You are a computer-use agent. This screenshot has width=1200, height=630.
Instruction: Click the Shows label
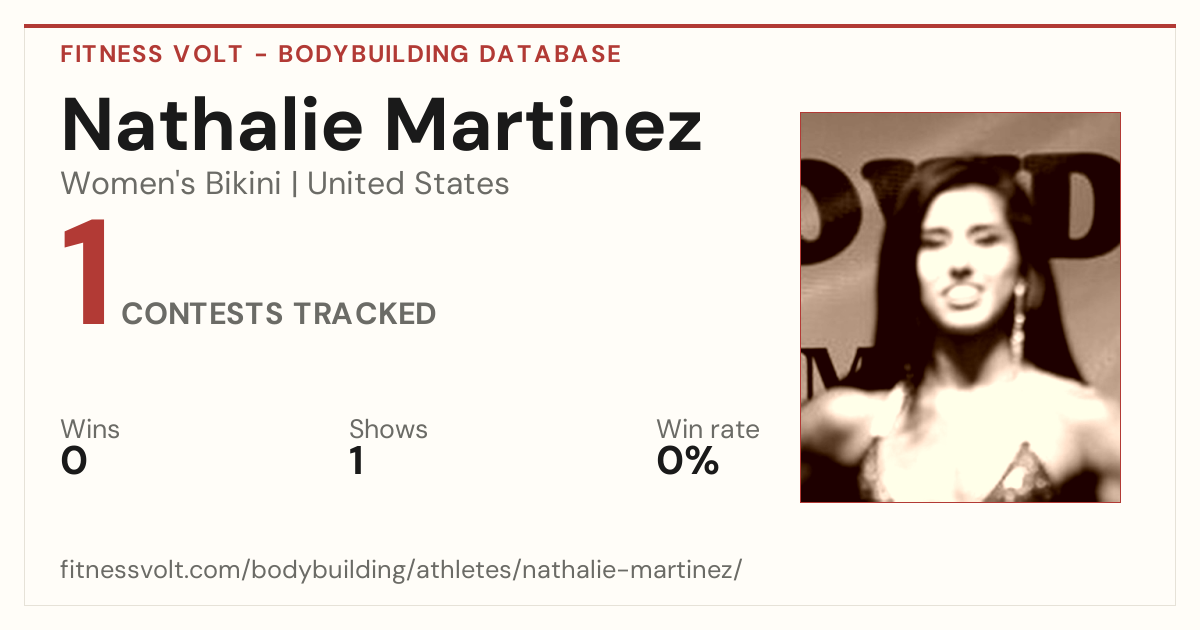[x=388, y=430]
